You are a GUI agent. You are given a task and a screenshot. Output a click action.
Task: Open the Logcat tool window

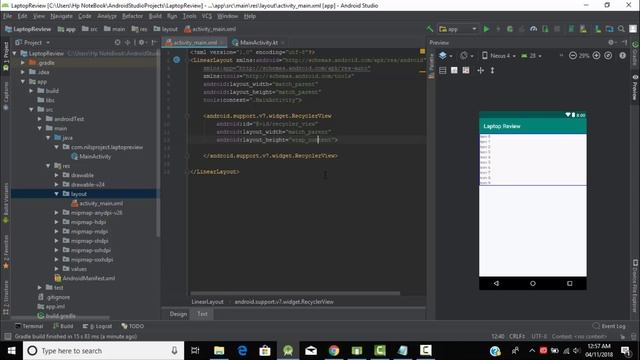[98, 326]
